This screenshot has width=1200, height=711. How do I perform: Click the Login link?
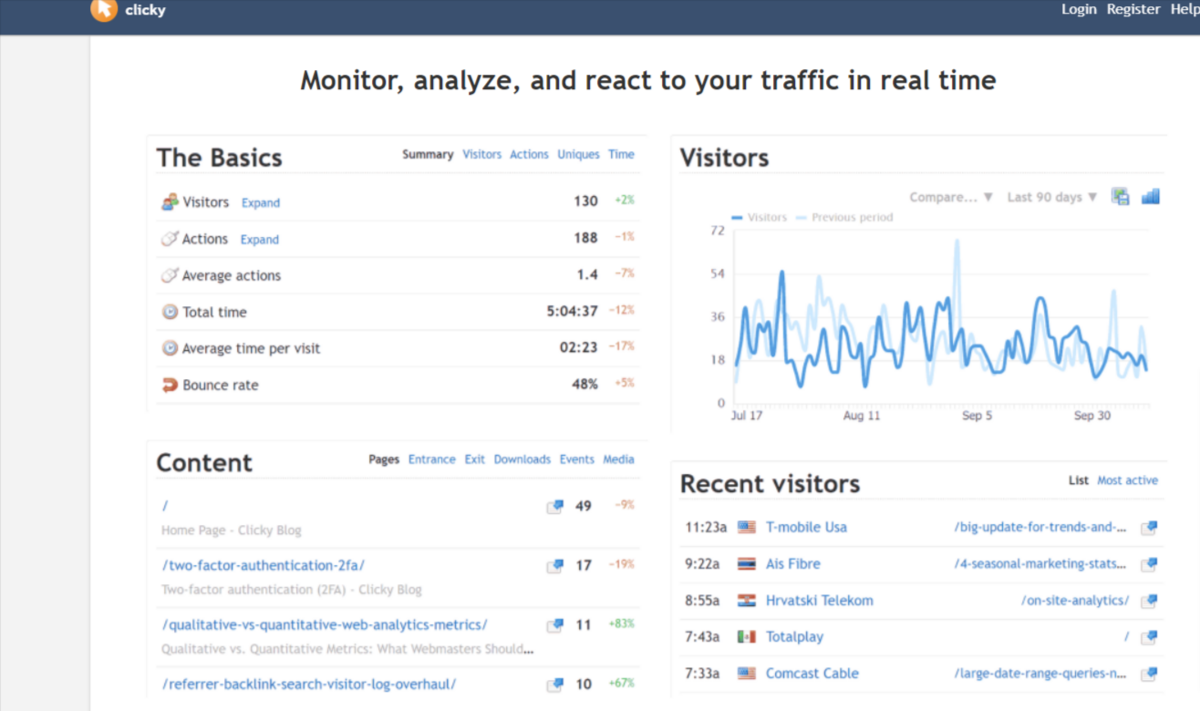tap(1079, 9)
